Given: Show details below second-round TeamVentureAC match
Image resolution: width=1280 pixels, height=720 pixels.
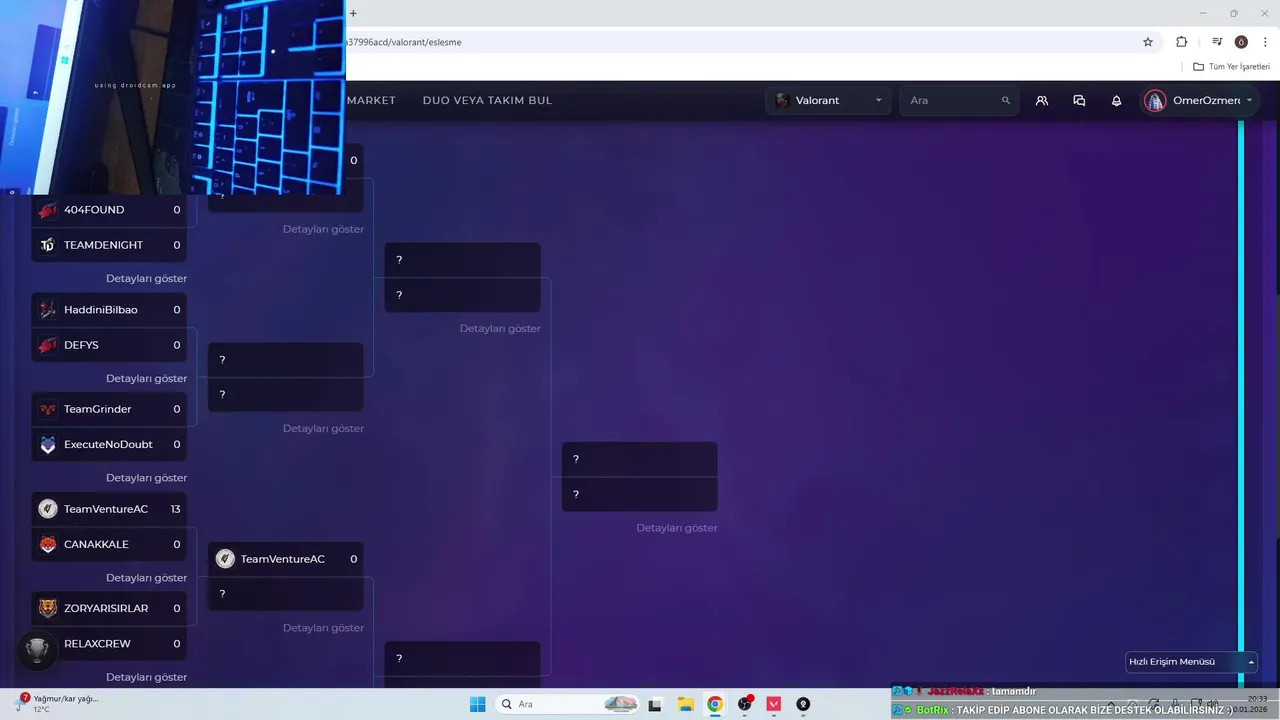Looking at the screenshot, I should click(x=323, y=628).
